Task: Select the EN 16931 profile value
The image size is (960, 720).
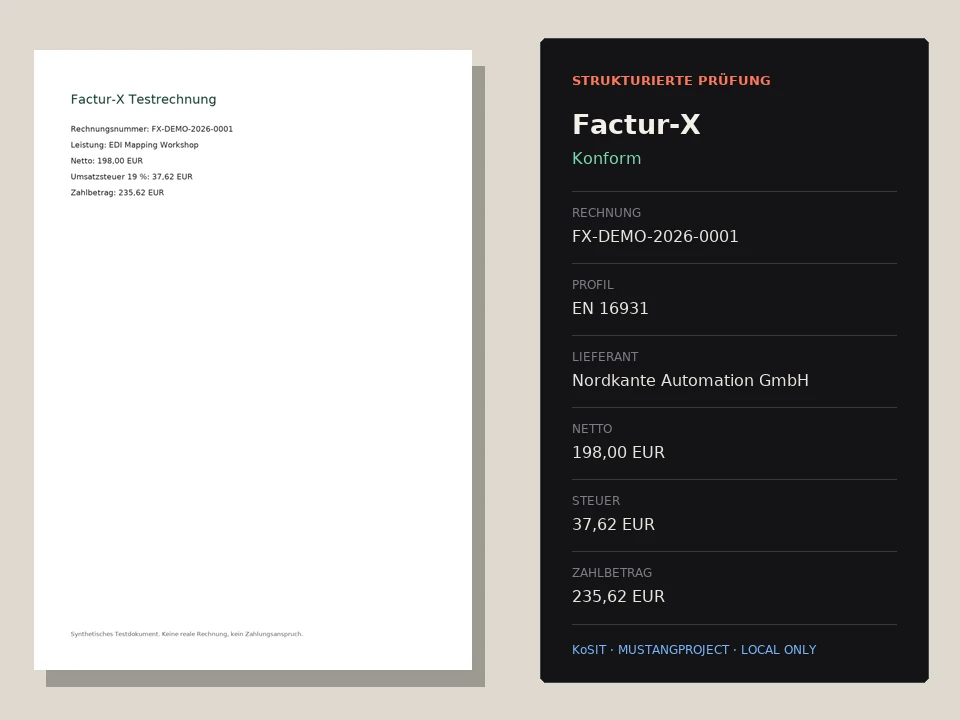Action: [610, 309]
